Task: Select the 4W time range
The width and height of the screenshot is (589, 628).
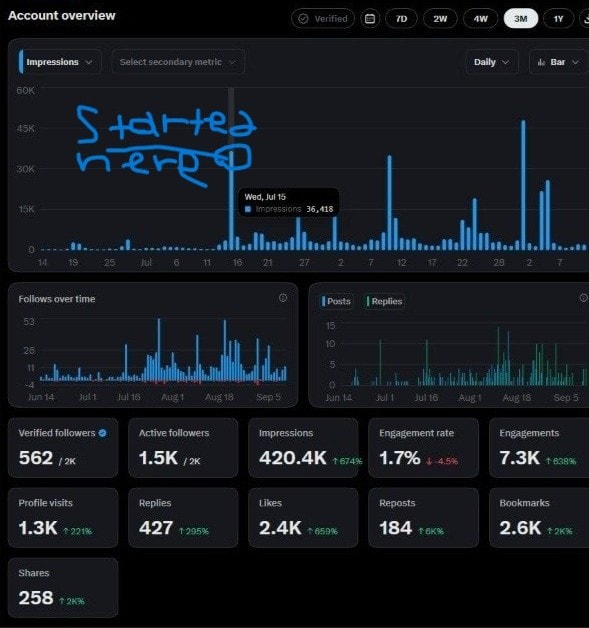Action: 480,19
